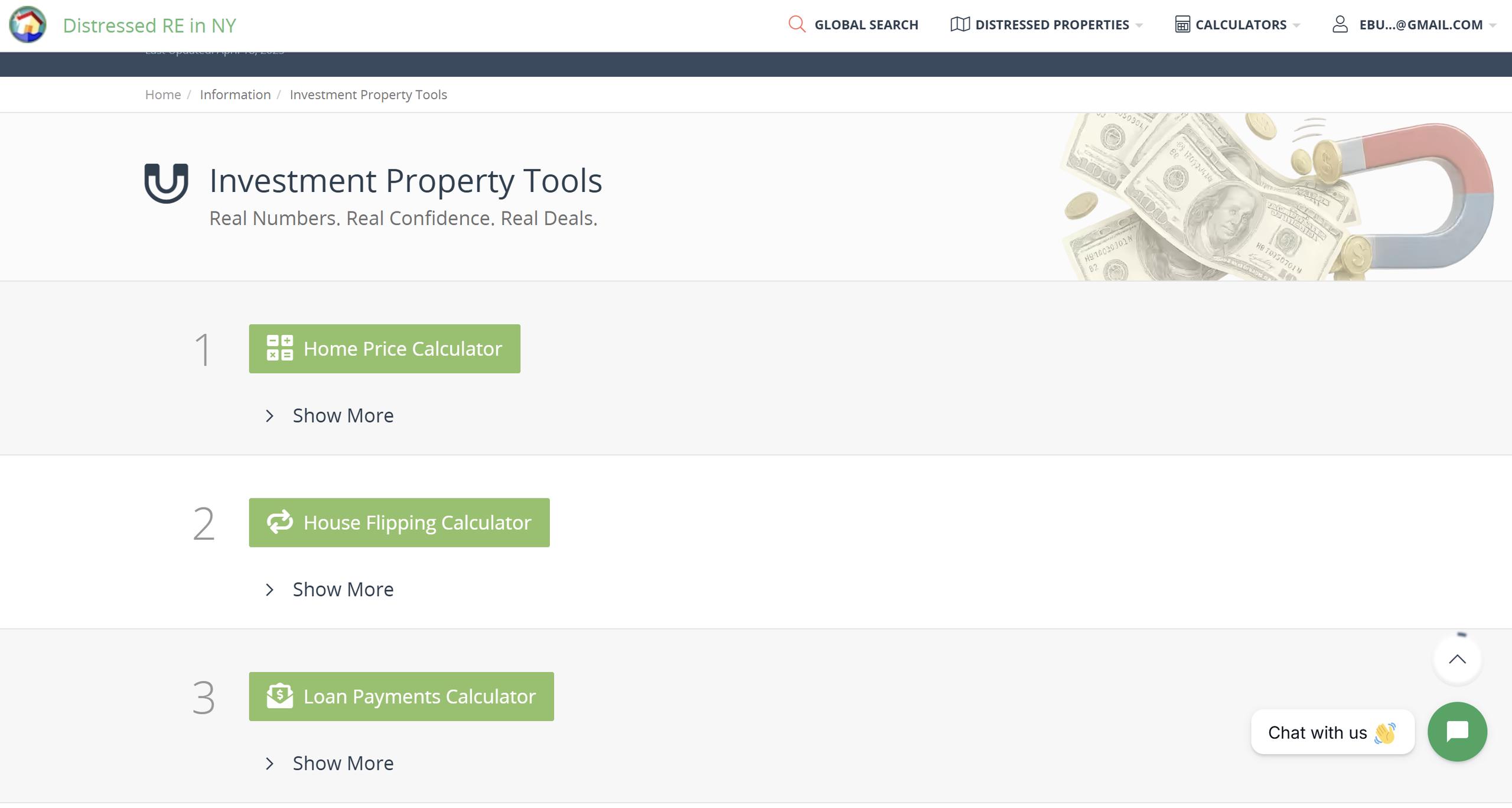This screenshot has width=1512, height=808.
Task: Open the Loan Payments Calculator
Action: tap(401, 696)
